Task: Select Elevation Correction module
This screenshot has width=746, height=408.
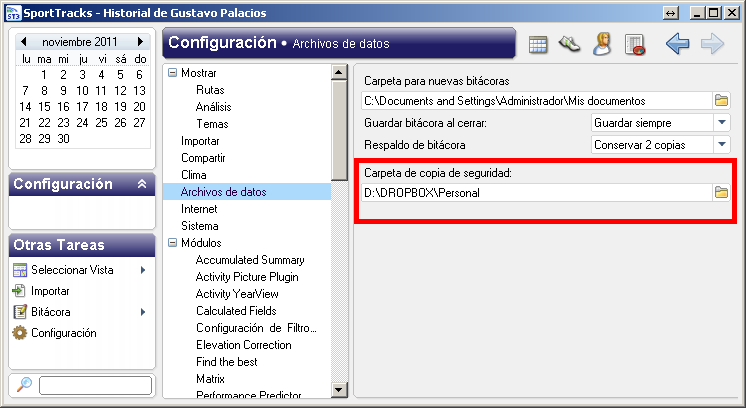Action: (244, 345)
